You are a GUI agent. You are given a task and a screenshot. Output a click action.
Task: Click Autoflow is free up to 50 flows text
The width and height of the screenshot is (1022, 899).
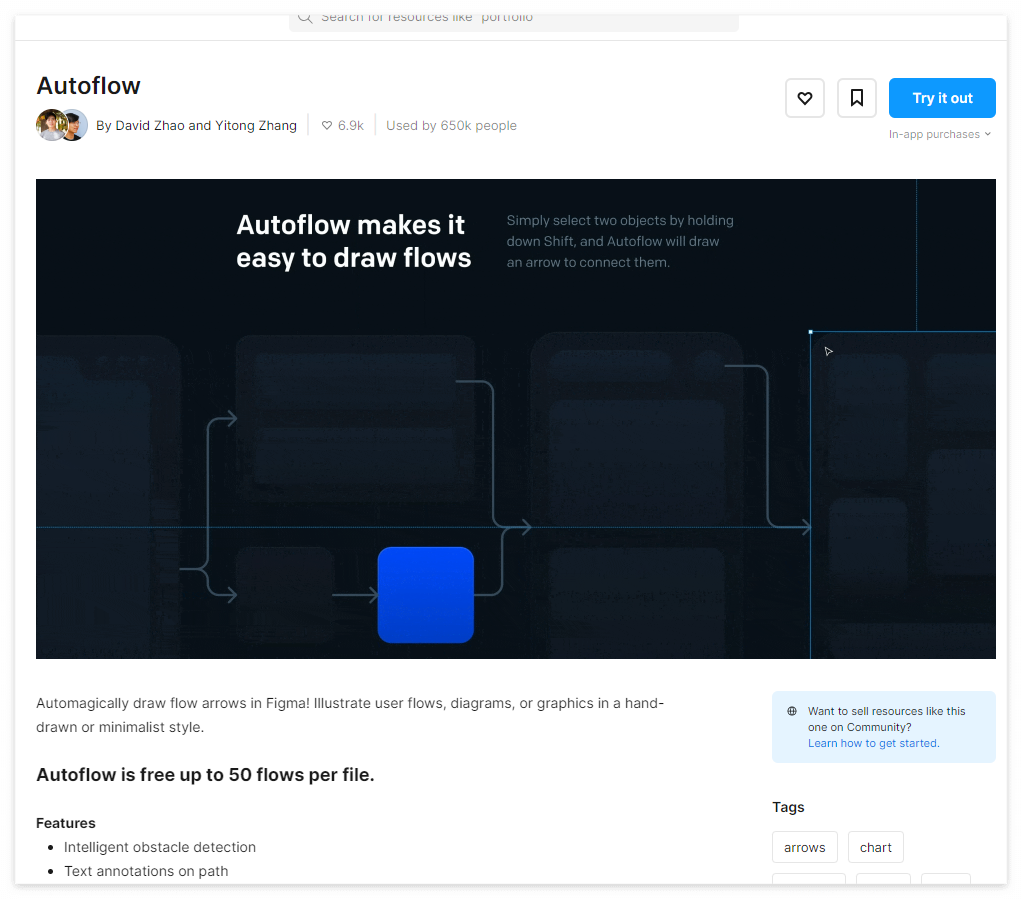205,774
